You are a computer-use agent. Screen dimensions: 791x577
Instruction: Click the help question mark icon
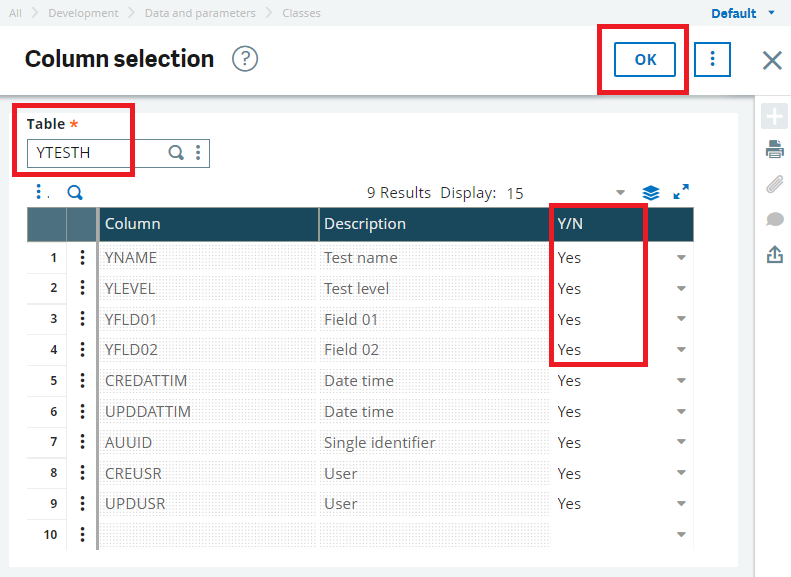click(x=245, y=59)
